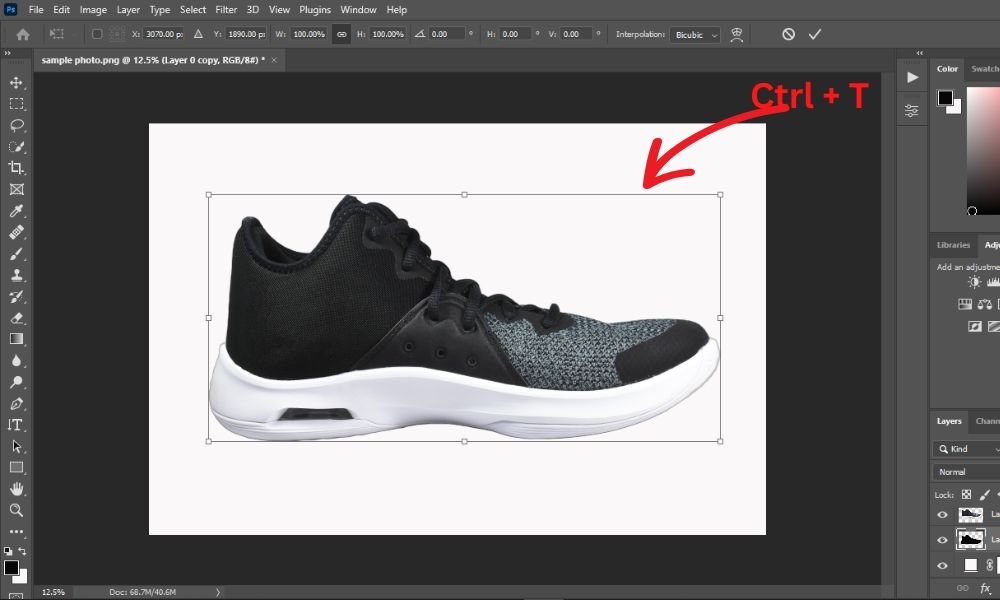Open the Image menu
1000x600 pixels.
(x=93, y=10)
